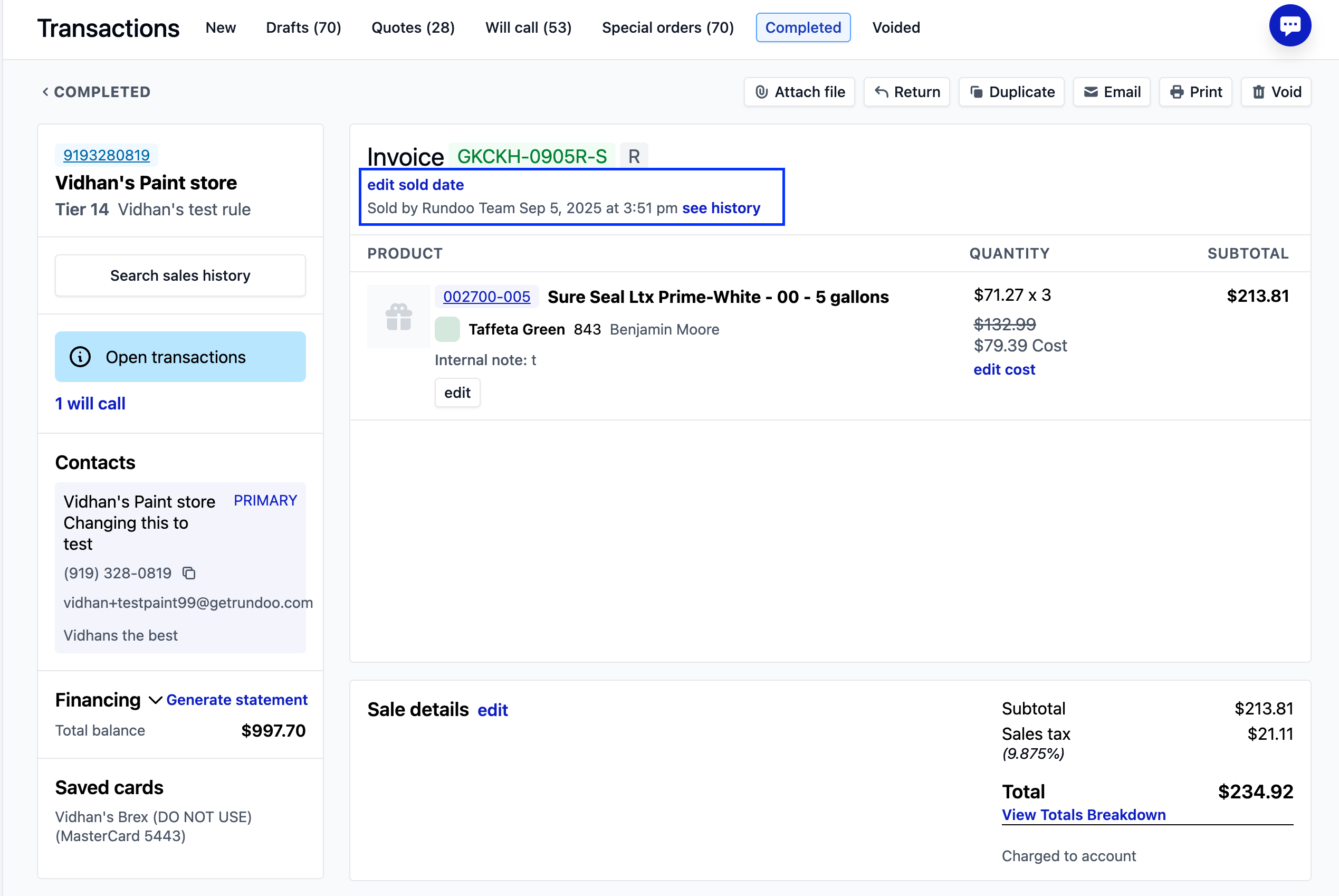This screenshot has width=1339, height=896.
Task: Click the Return arrow button
Action: 906,92
